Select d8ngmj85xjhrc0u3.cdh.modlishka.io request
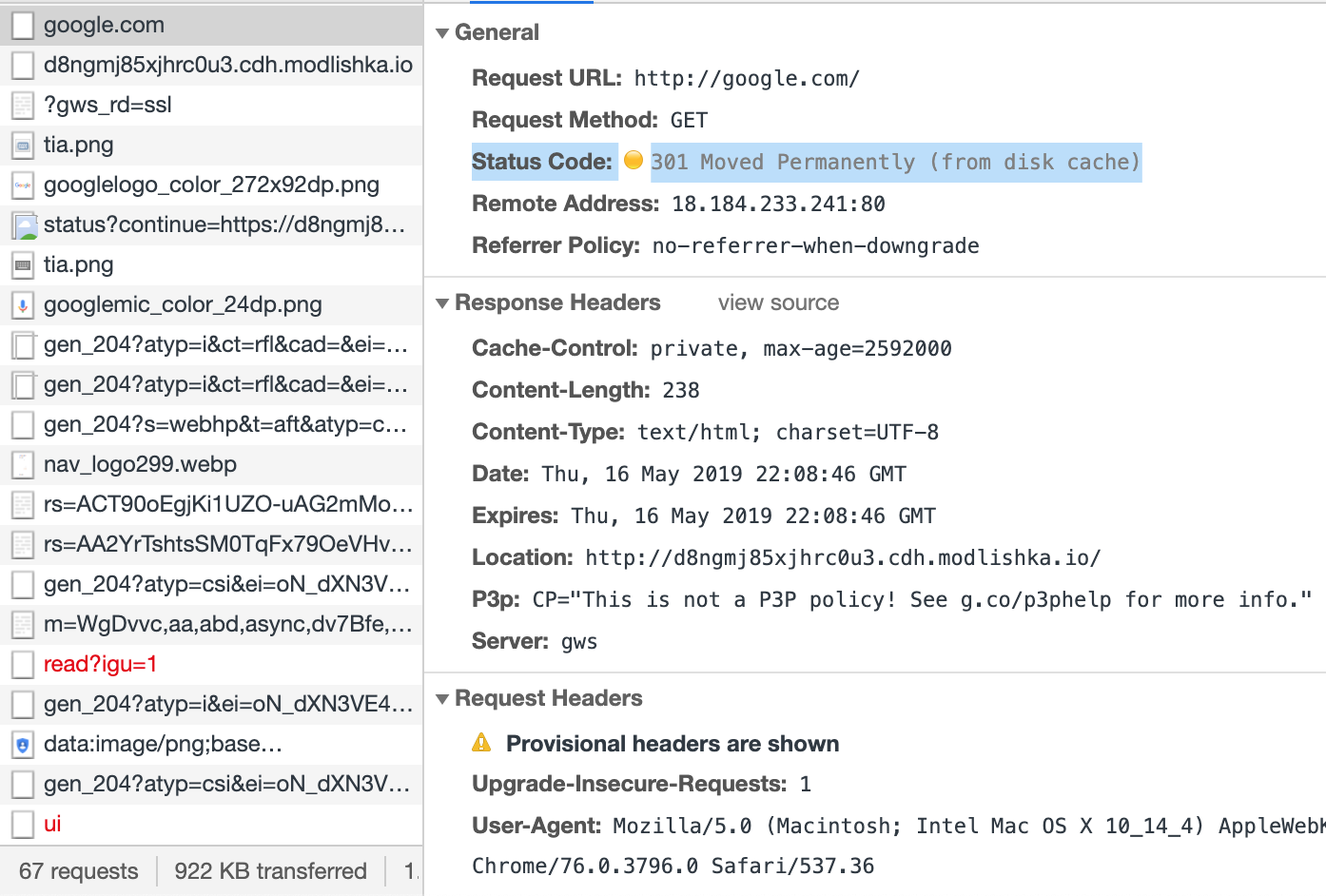This screenshot has height=896, width=1326. click(x=211, y=65)
